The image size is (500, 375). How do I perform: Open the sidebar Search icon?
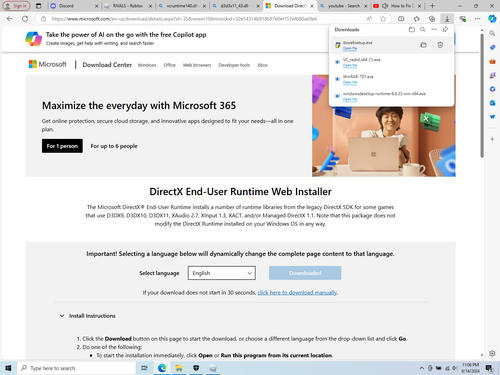[x=492, y=33]
